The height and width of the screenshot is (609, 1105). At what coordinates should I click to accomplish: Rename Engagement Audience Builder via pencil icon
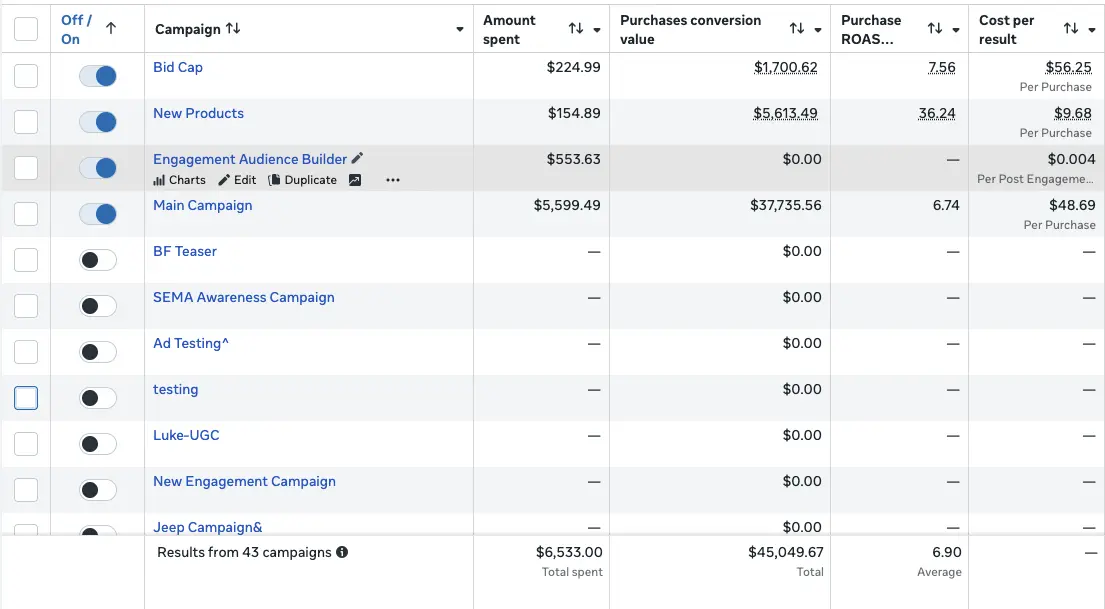[x=358, y=159]
